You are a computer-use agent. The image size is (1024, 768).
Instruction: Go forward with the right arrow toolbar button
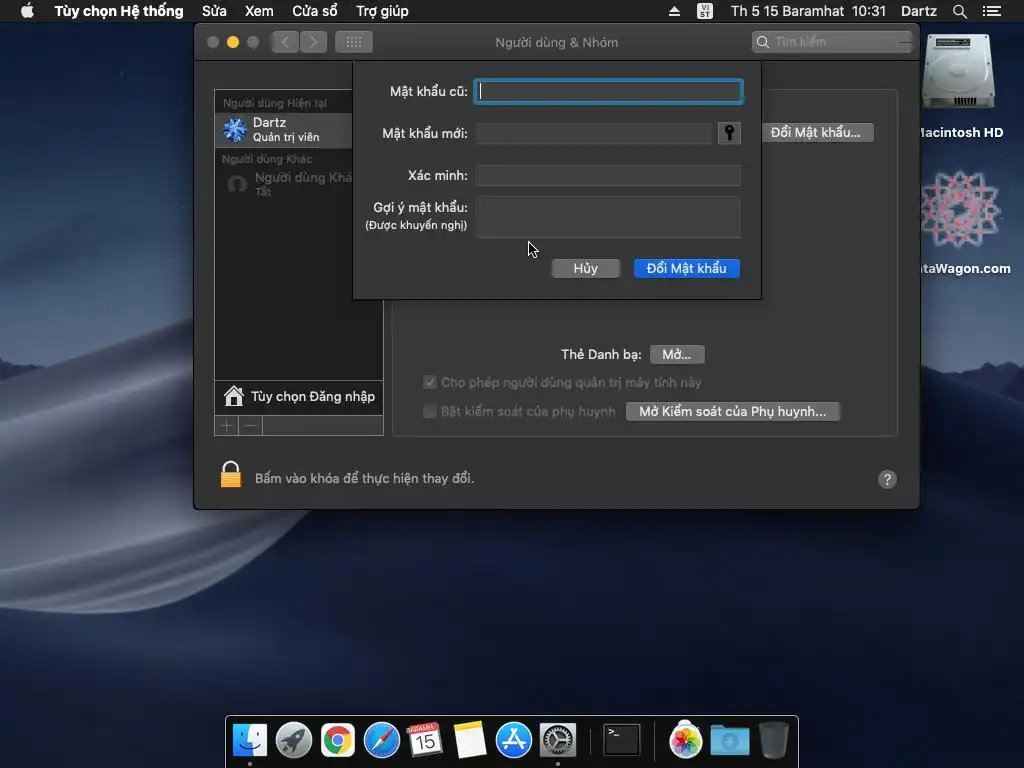[313, 42]
